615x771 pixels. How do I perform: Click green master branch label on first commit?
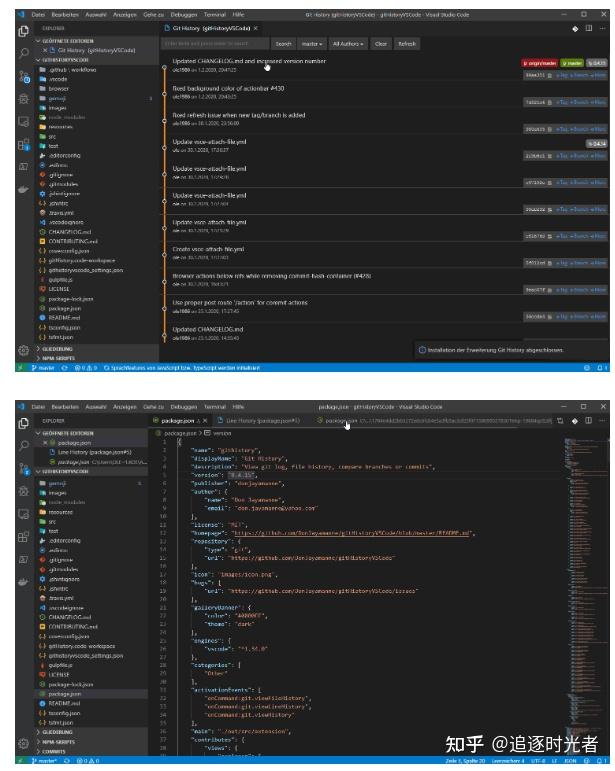tap(572, 63)
